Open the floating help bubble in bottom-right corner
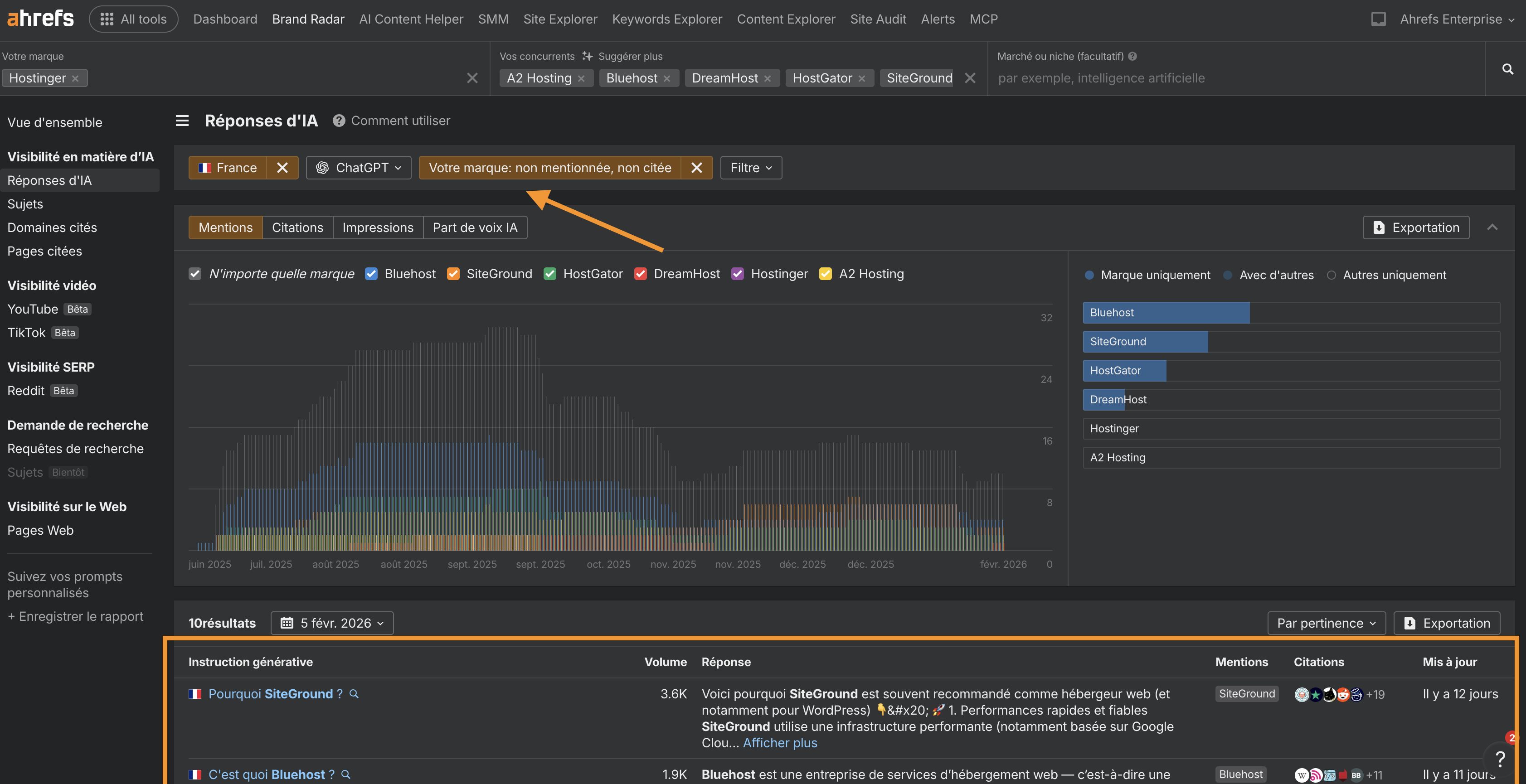Viewport: 1526px width, 784px height. (1501, 759)
